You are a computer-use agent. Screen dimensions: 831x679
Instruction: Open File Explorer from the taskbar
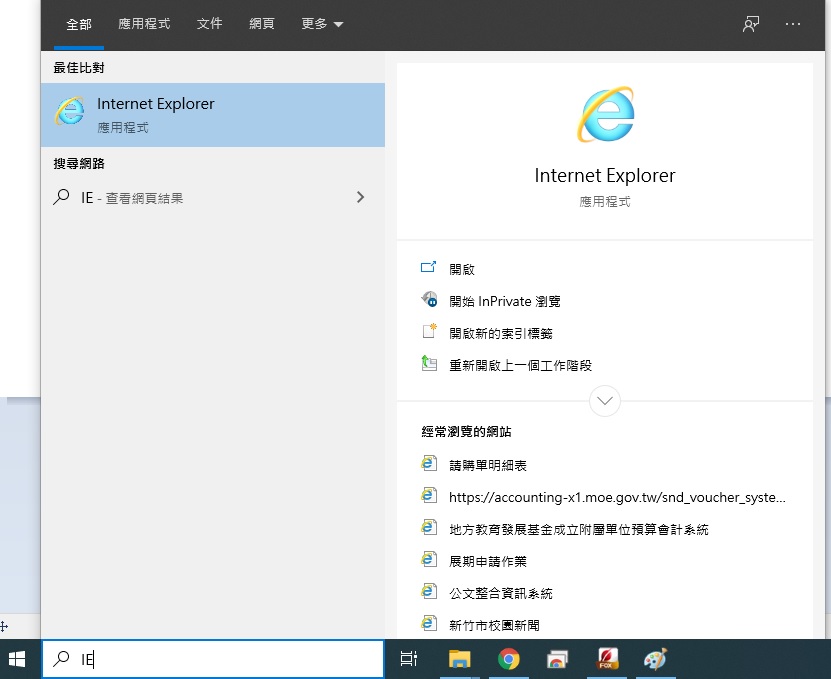click(459, 659)
